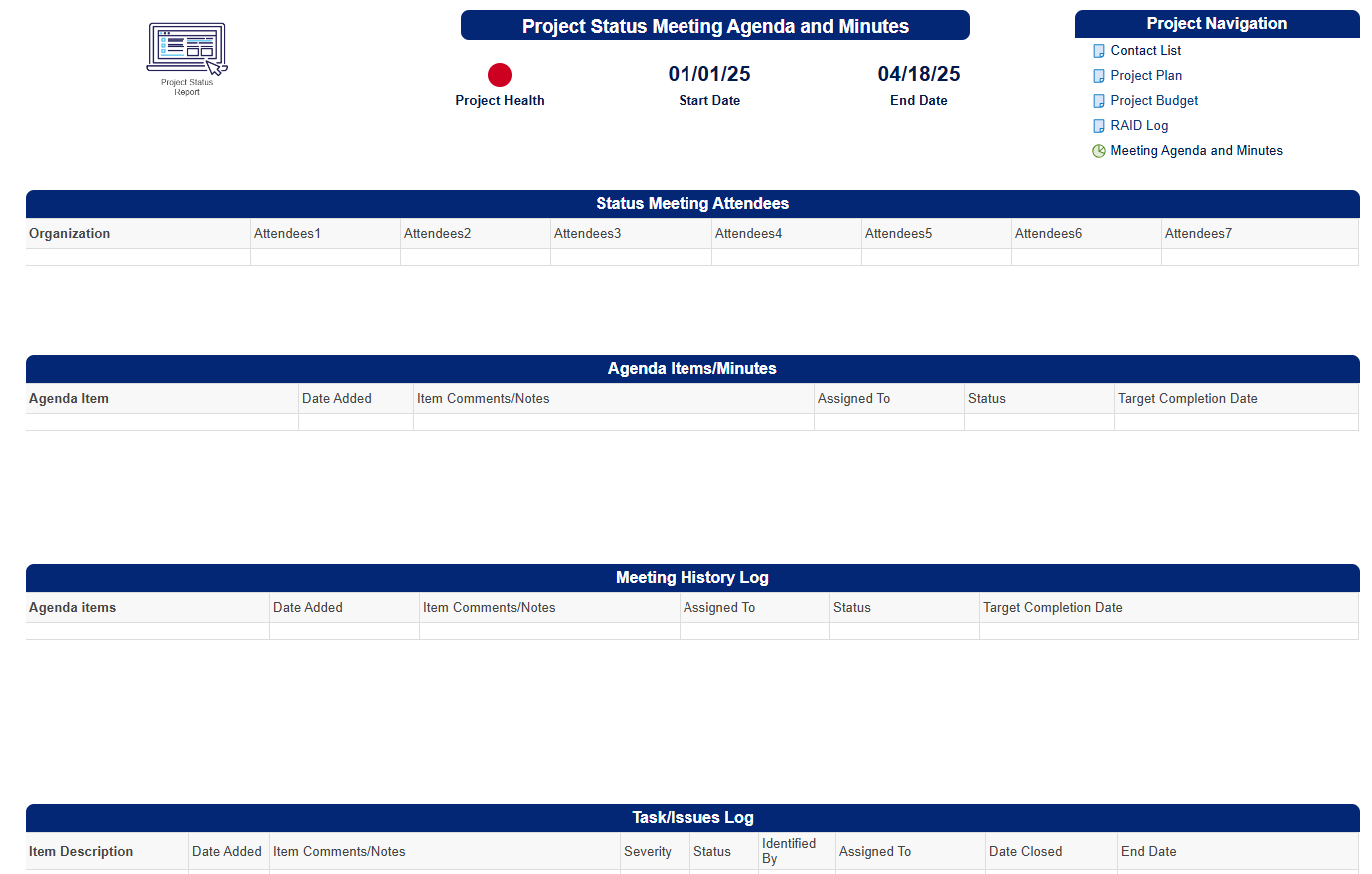Select Severity column in Task/Issues Log
Screen dimensions: 1372x874
[x=648, y=852]
